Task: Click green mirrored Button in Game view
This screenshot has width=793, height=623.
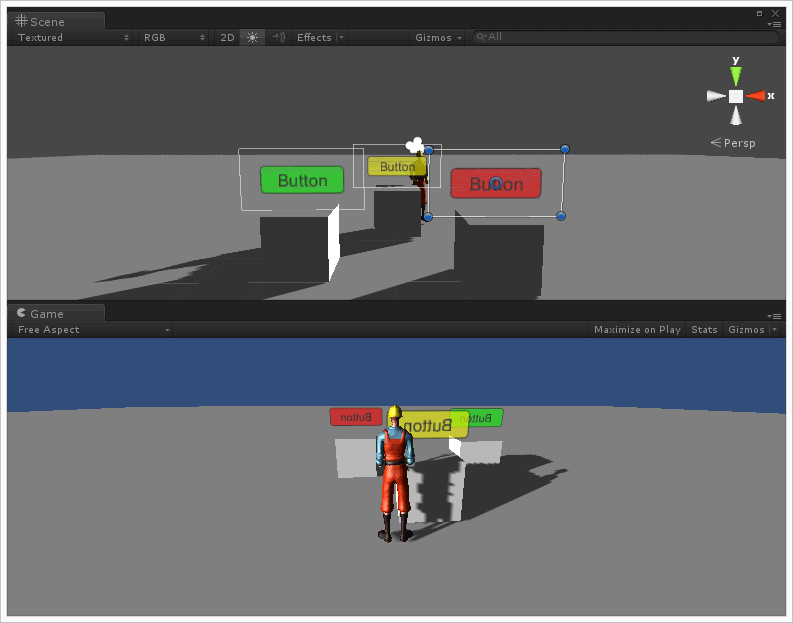Action: click(x=480, y=418)
